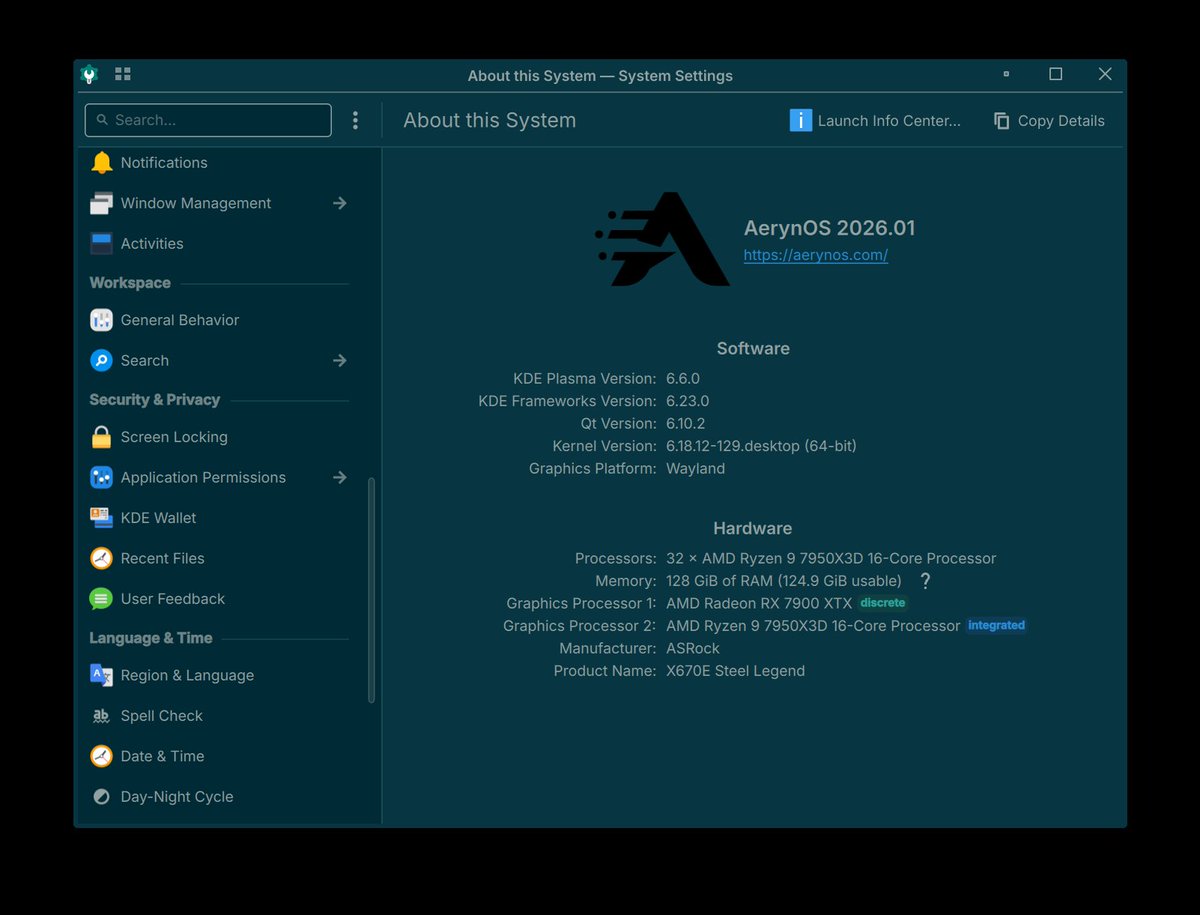Click the AerynOS 2026.01 title text
Viewport: 1200px width, 915px height.
(830, 228)
